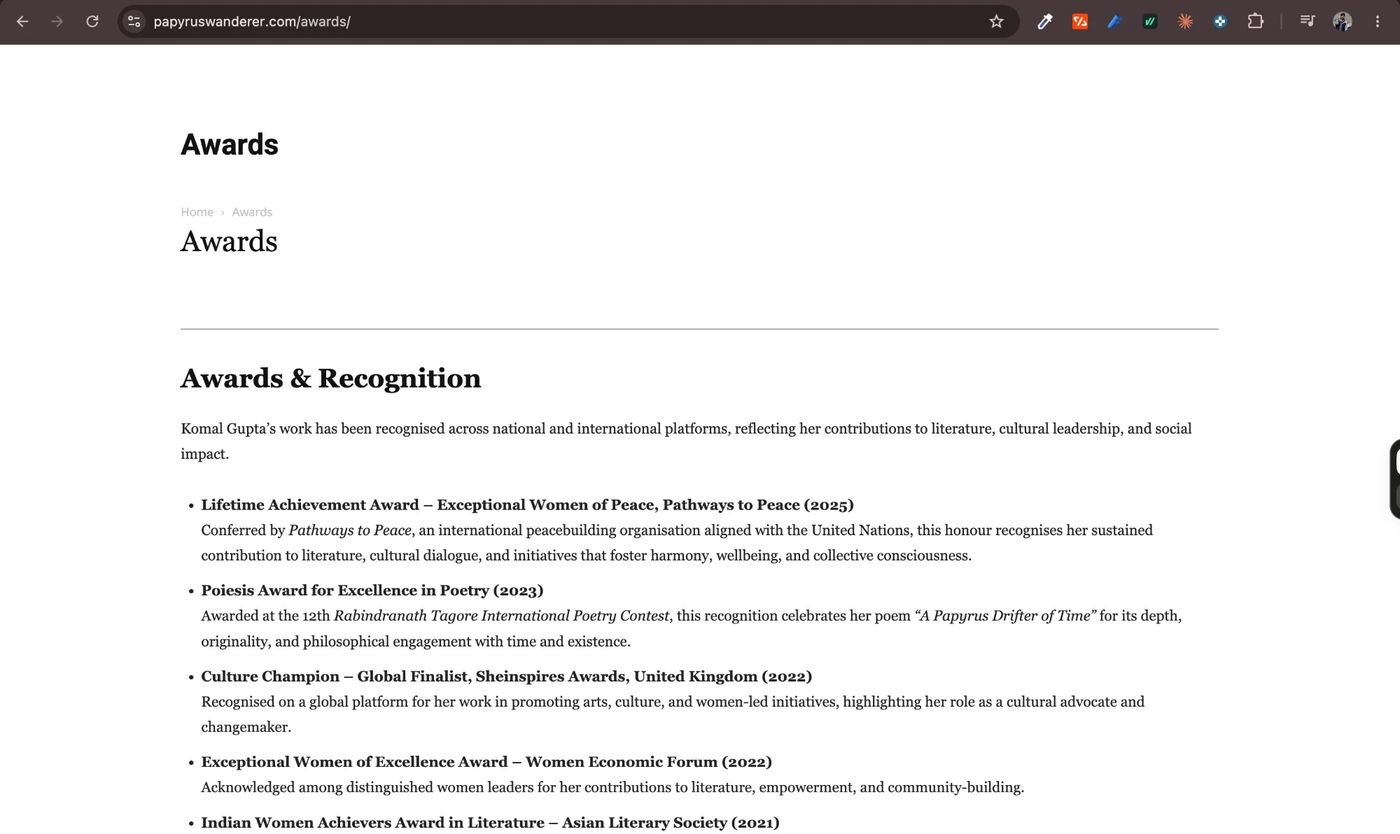Click the Indian Women Achievers Award title

coord(490,823)
